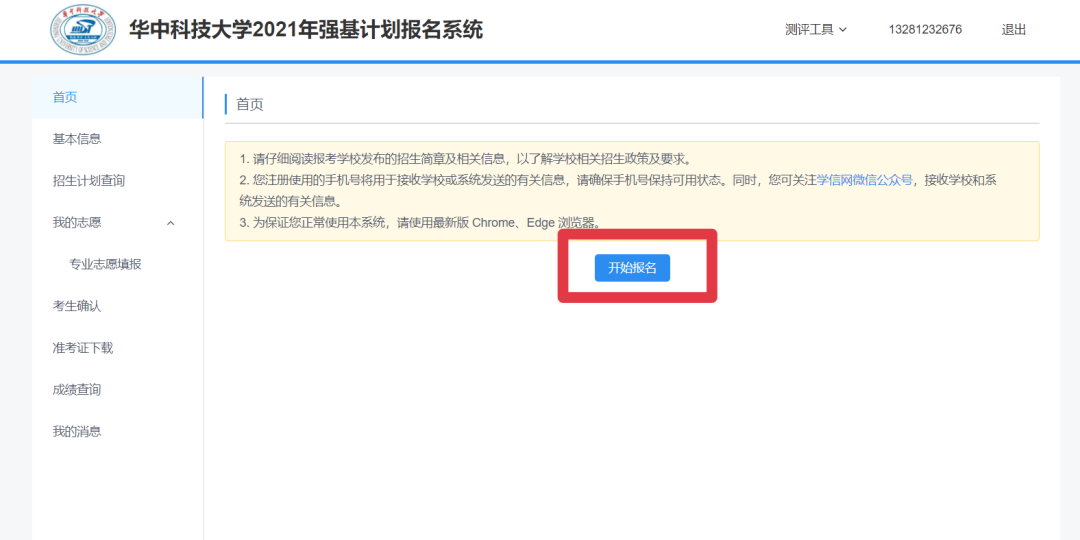Click the 华中科技大学2021年强基计划报名系统 title

(x=307, y=30)
